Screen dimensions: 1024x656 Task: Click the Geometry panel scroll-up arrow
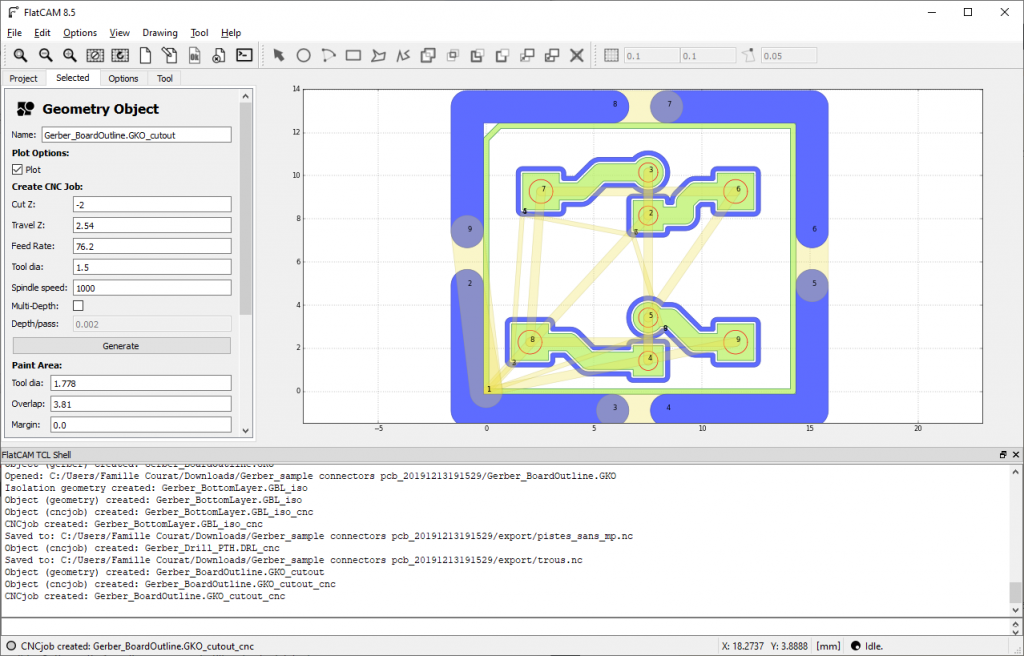[246, 96]
